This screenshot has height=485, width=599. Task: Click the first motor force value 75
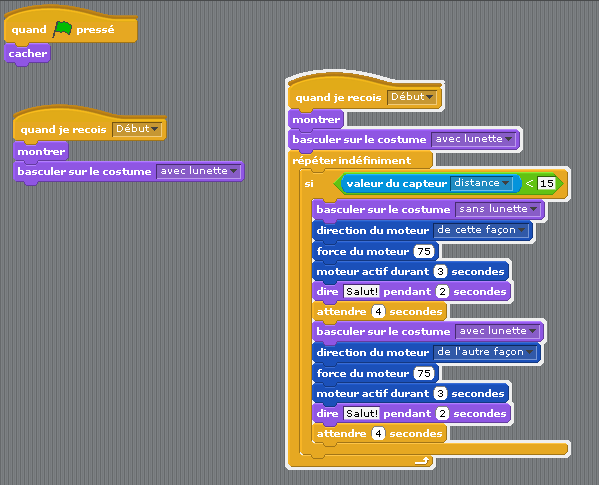point(424,251)
